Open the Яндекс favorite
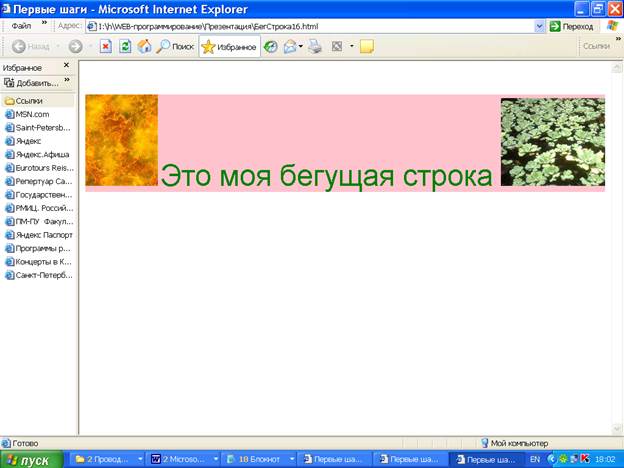This screenshot has width=624, height=468. tap(23, 141)
